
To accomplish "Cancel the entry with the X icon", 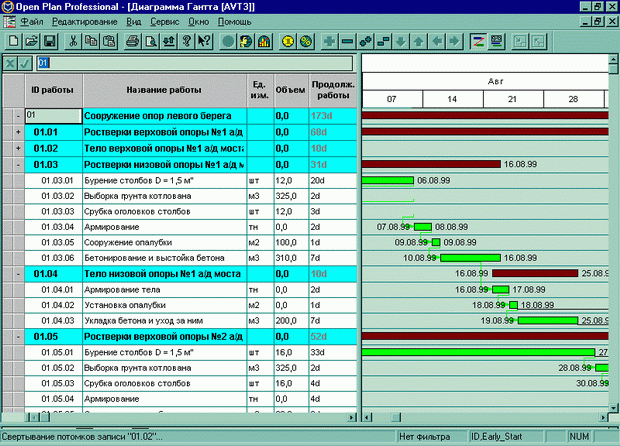I will coord(10,64).
